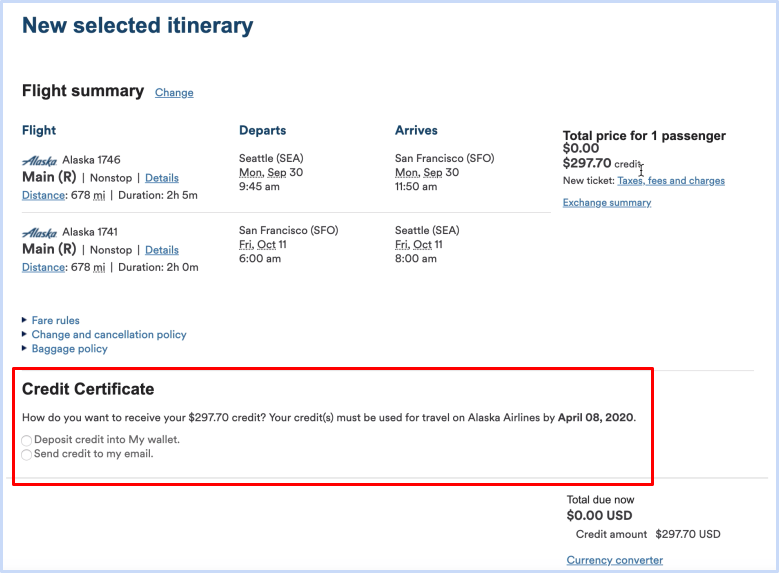Open Details for Alaska 1746 flight
779x573 pixels.
click(x=162, y=178)
